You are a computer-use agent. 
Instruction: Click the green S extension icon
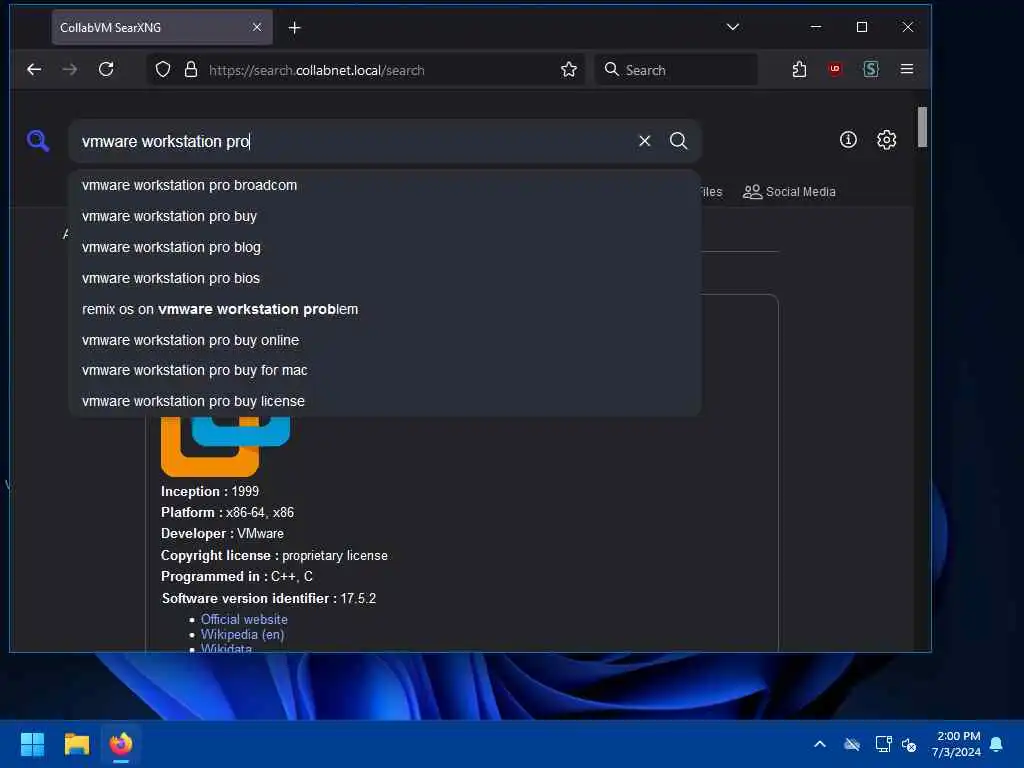click(x=871, y=69)
